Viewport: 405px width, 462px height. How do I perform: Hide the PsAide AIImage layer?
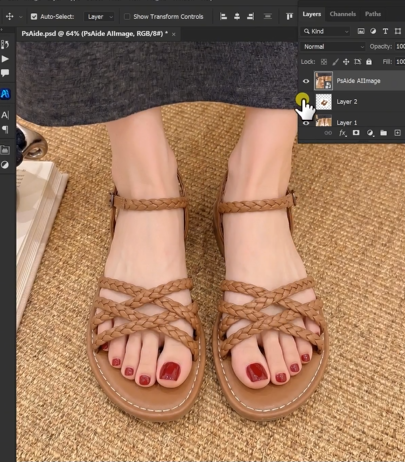[x=306, y=81]
